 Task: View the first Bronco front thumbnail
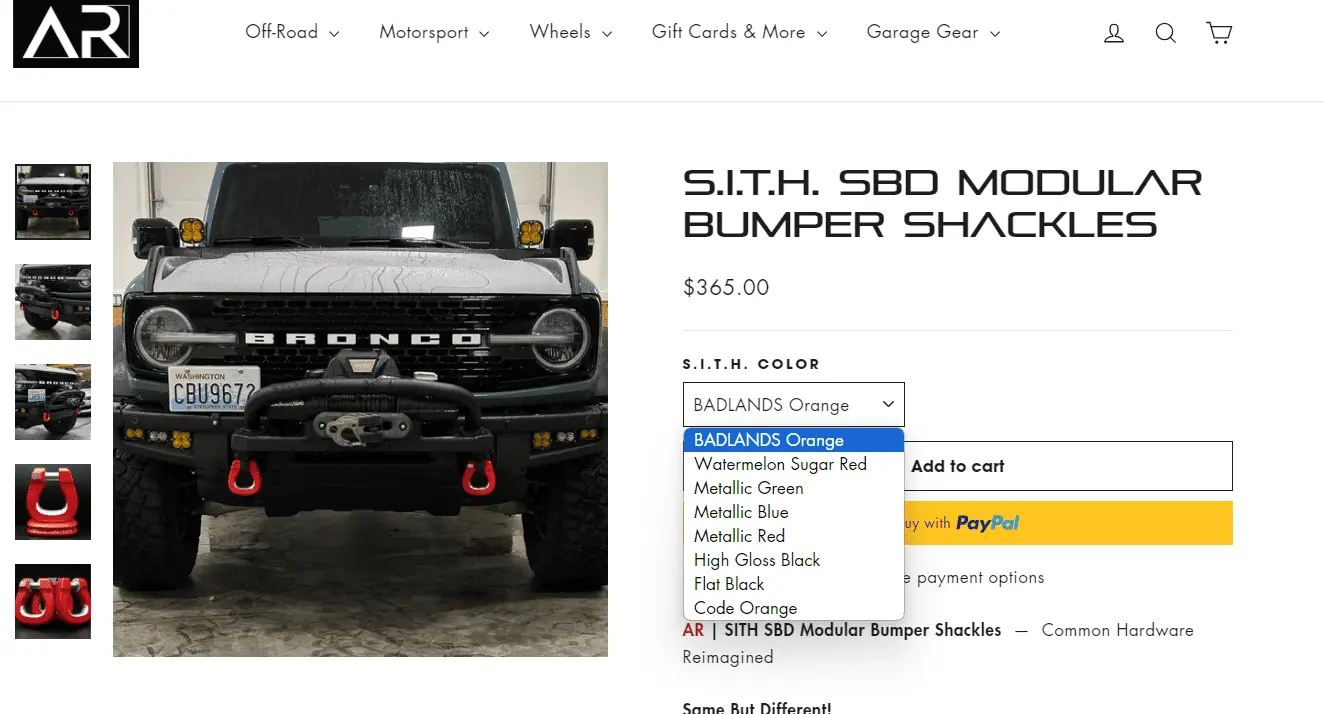[x=53, y=202]
